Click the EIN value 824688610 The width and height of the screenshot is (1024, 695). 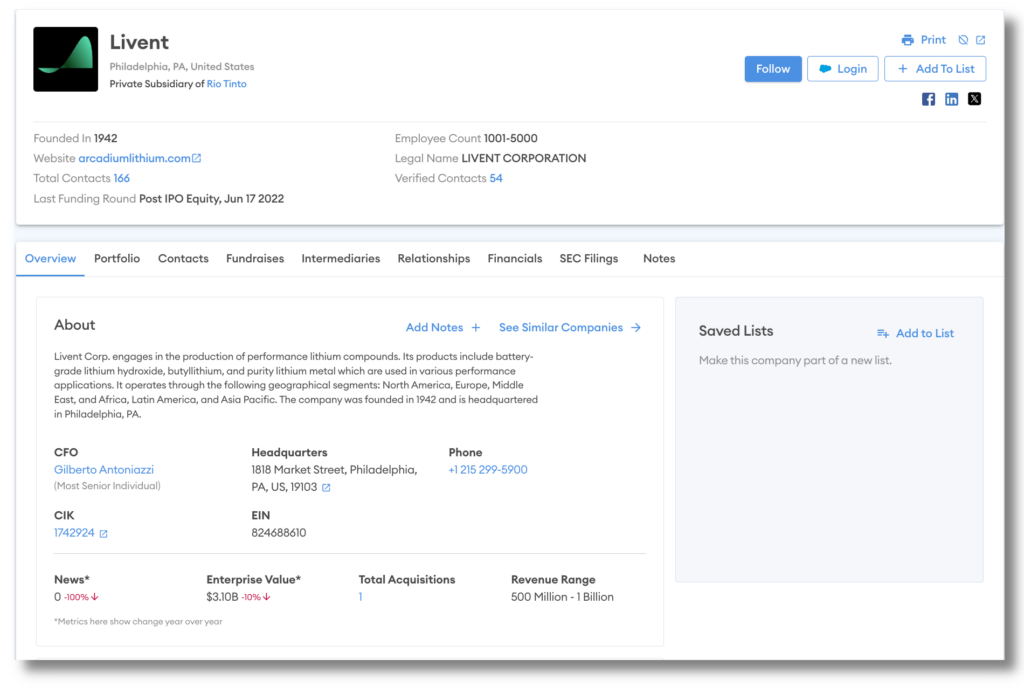279,533
